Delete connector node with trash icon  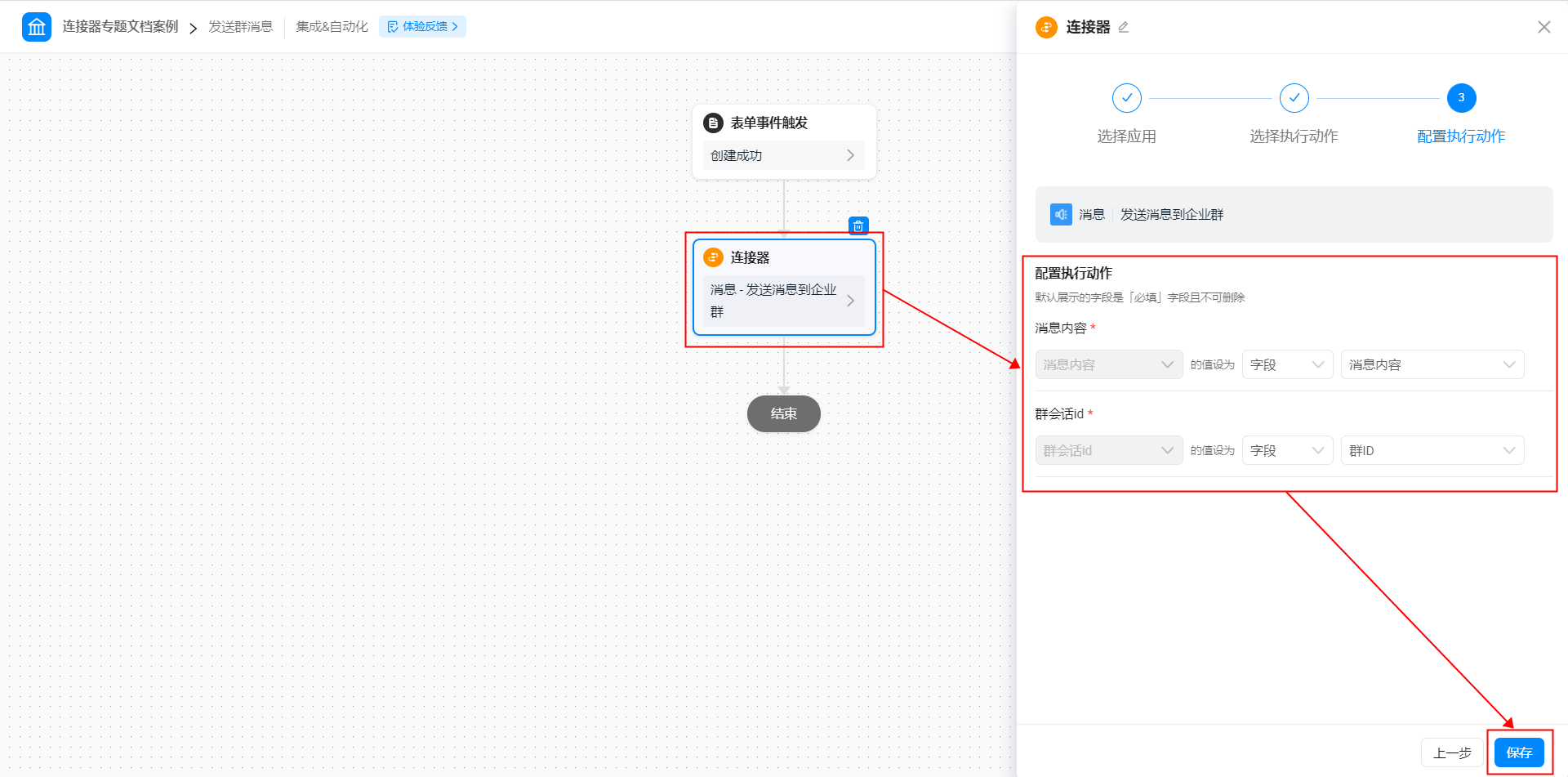pos(858,226)
